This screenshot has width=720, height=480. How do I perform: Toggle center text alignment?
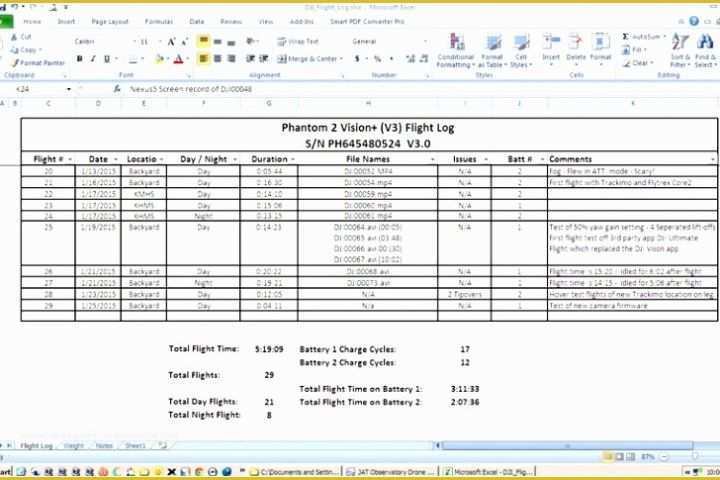coord(218,58)
